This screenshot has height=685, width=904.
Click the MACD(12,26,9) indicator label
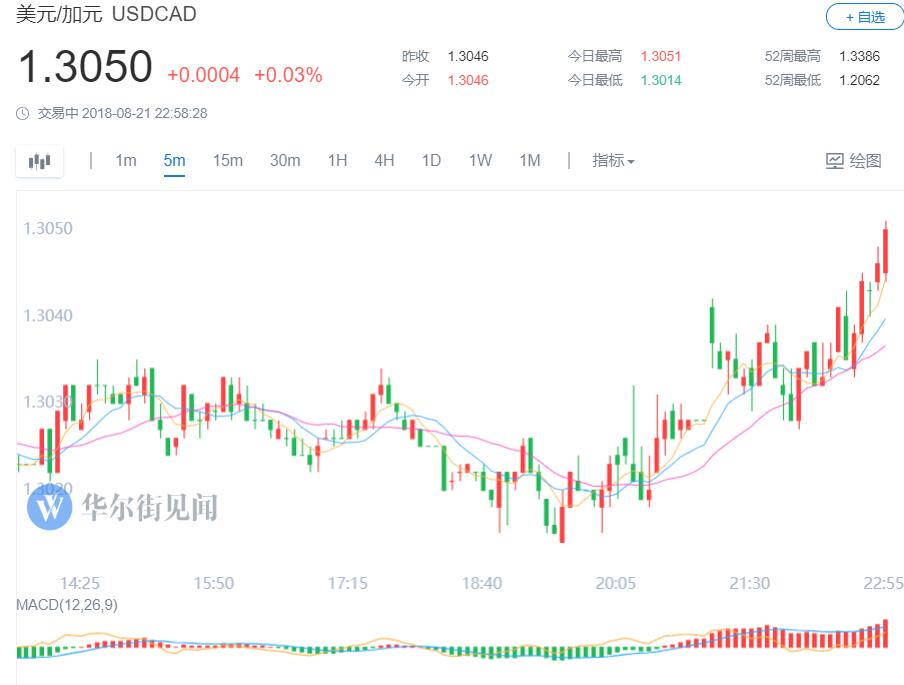pyautogui.click(x=66, y=606)
